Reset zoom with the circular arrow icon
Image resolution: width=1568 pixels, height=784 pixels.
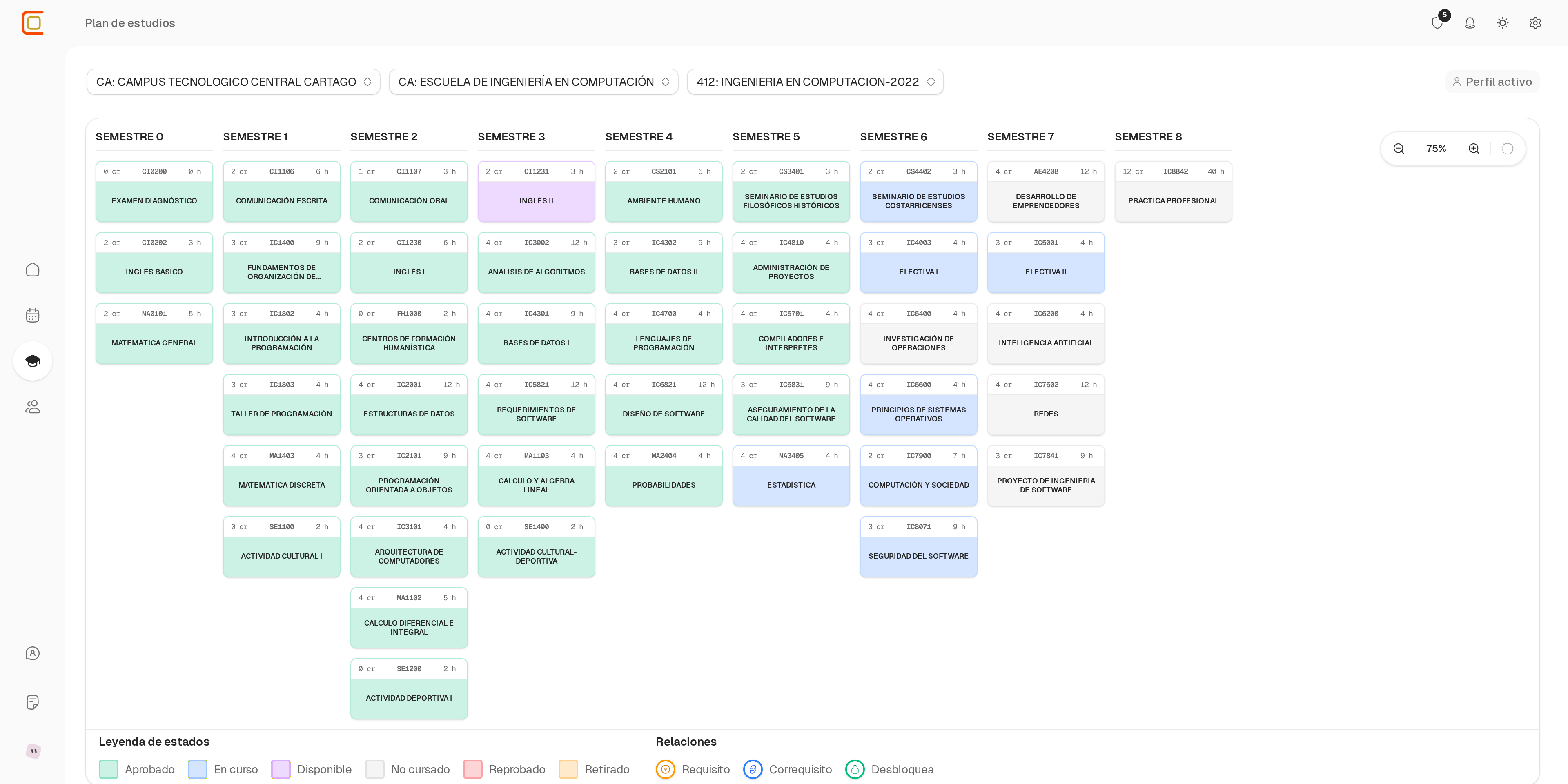(1508, 149)
